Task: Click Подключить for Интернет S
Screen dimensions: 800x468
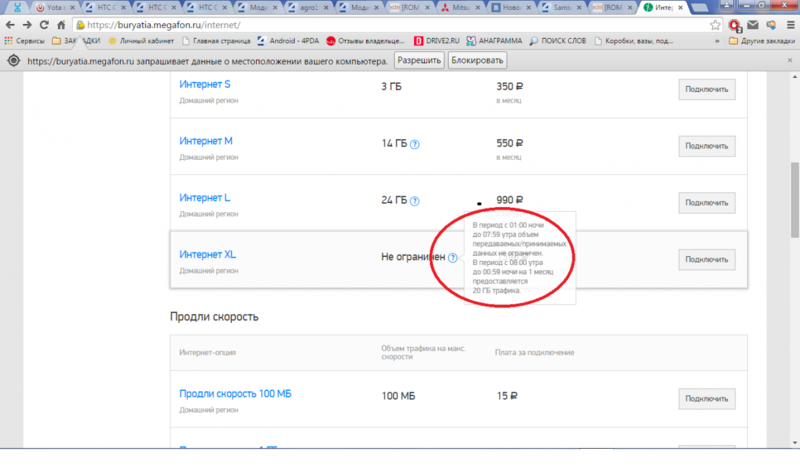Action: [x=707, y=89]
